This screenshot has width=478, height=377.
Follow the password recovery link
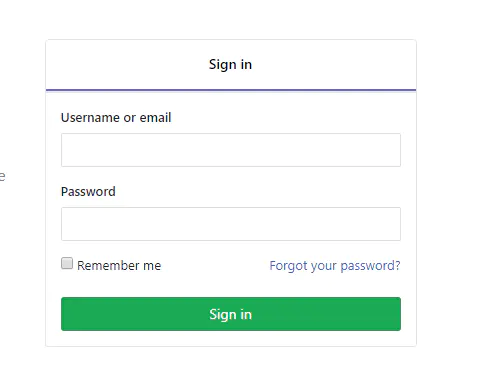[335, 266]
